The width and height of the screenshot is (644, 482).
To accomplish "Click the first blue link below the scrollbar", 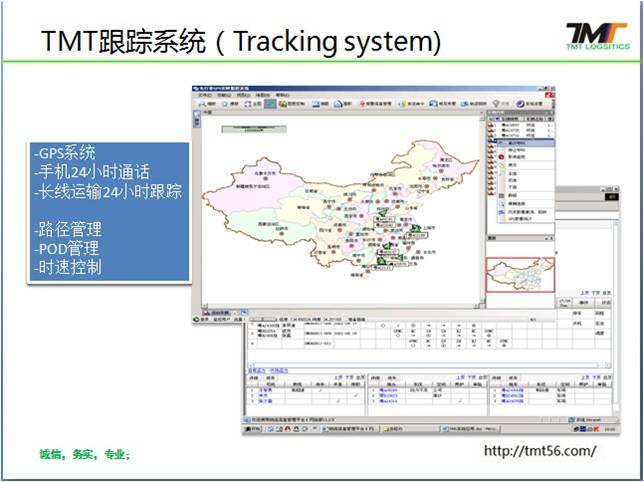I will coord(256,371).
